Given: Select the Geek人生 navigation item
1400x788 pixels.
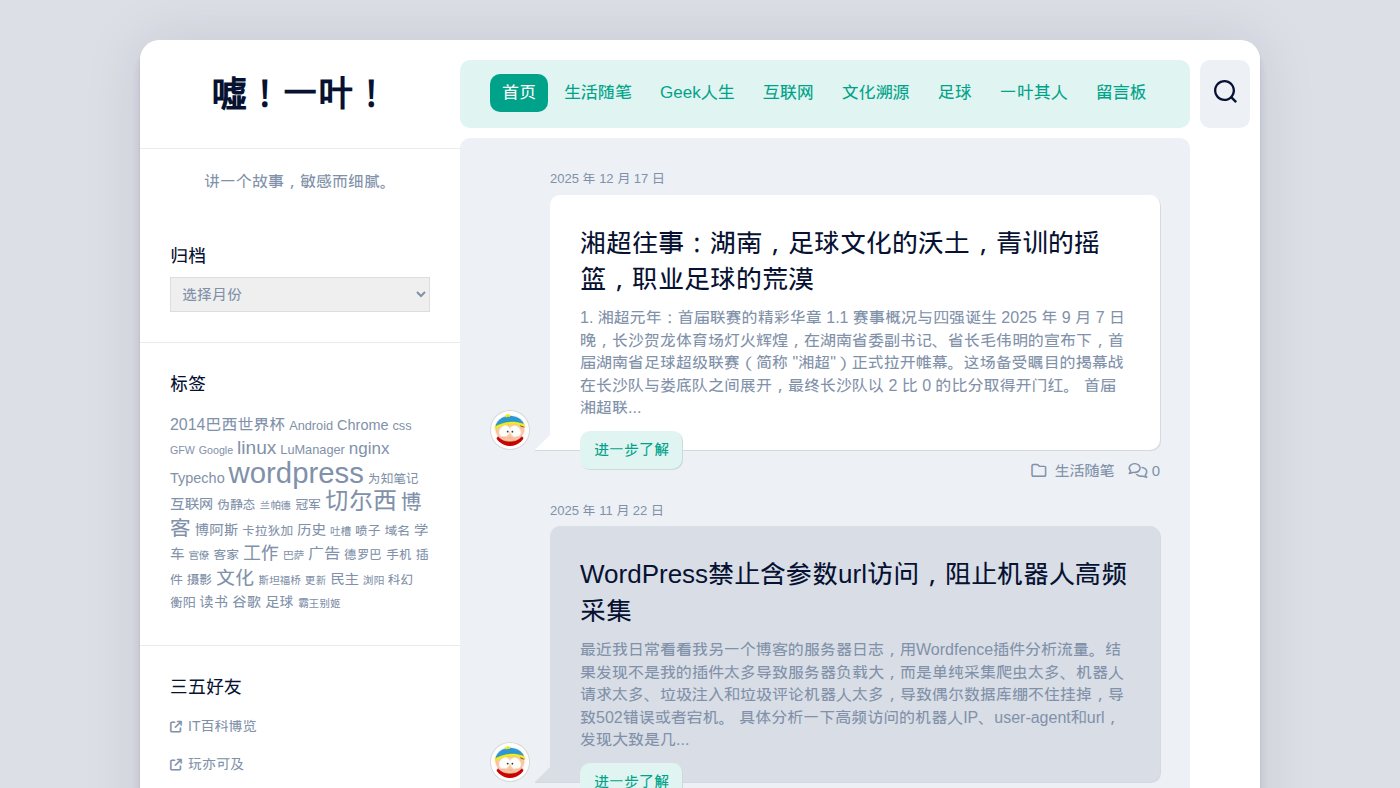Looking at the screenshot, I should click(697, 93).
